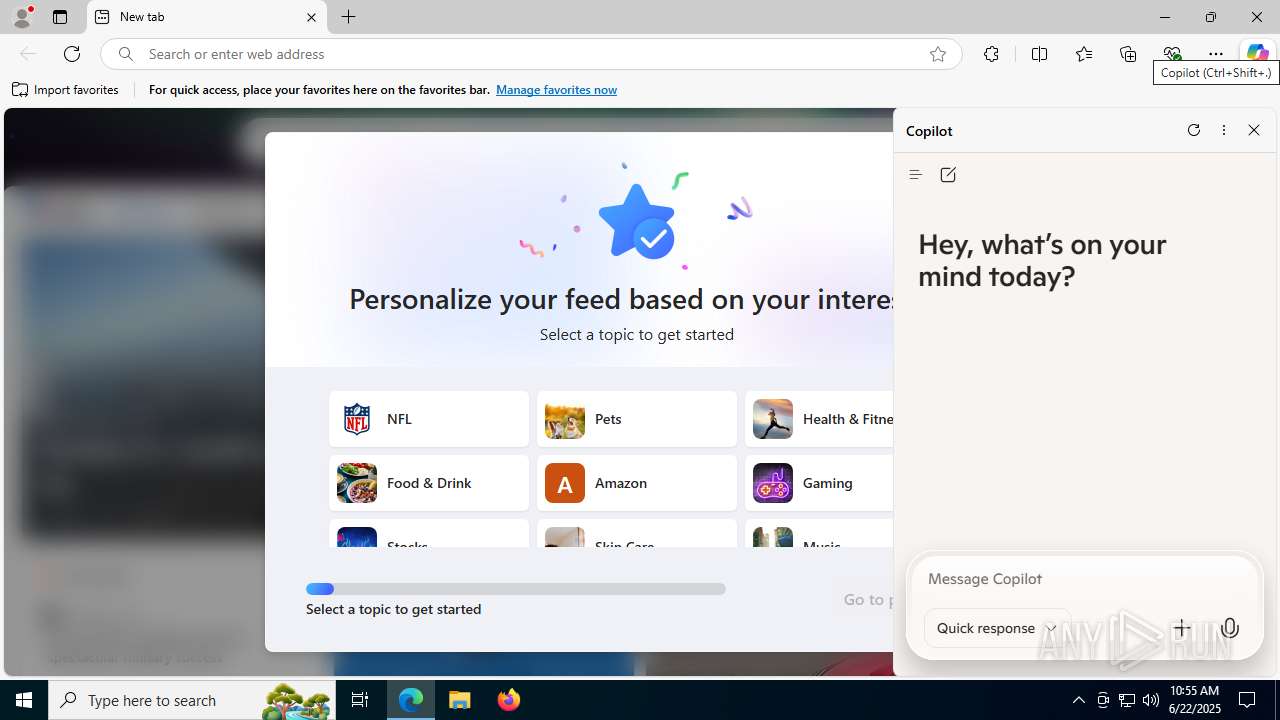Viewport: 1280px width, 720px height.
Task: Click the feed personalization progress bar
Action: 516,589
